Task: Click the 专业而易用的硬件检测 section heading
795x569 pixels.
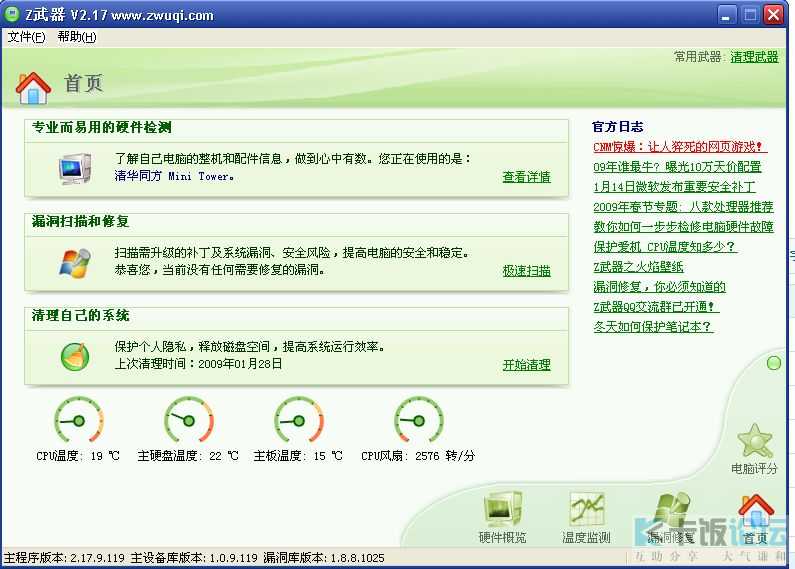Action: tap(102, 127)
